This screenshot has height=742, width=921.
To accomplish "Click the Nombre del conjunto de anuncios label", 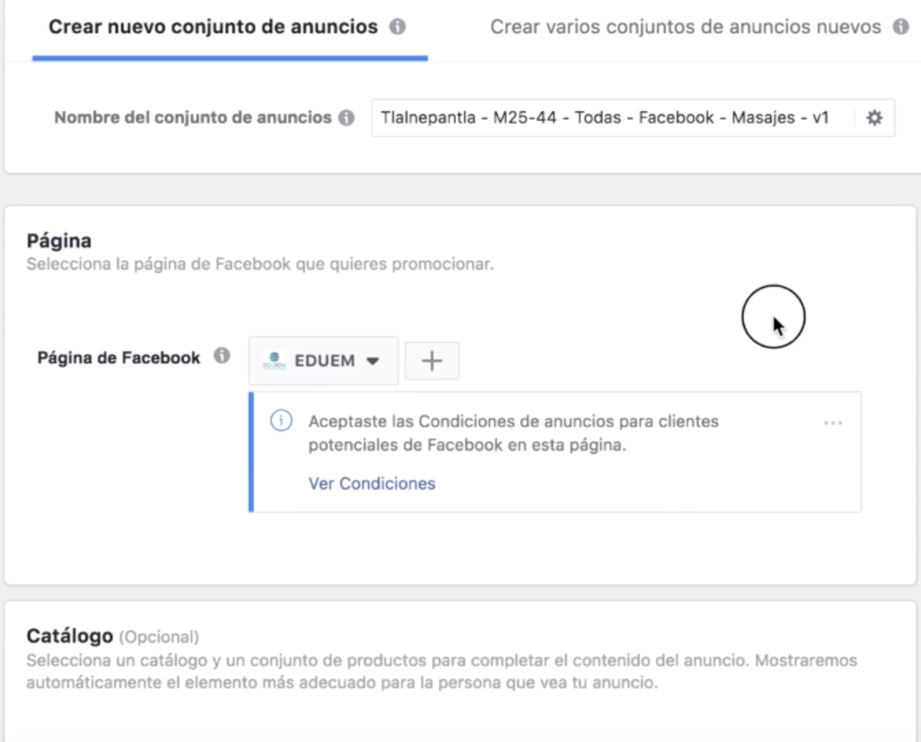I will 192,118.
